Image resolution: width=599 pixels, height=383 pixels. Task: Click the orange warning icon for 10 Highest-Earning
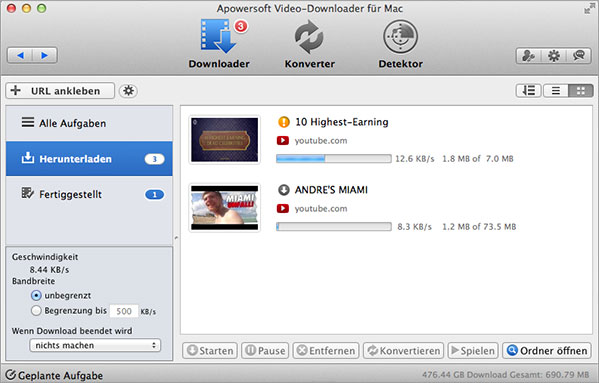point(283,122)
